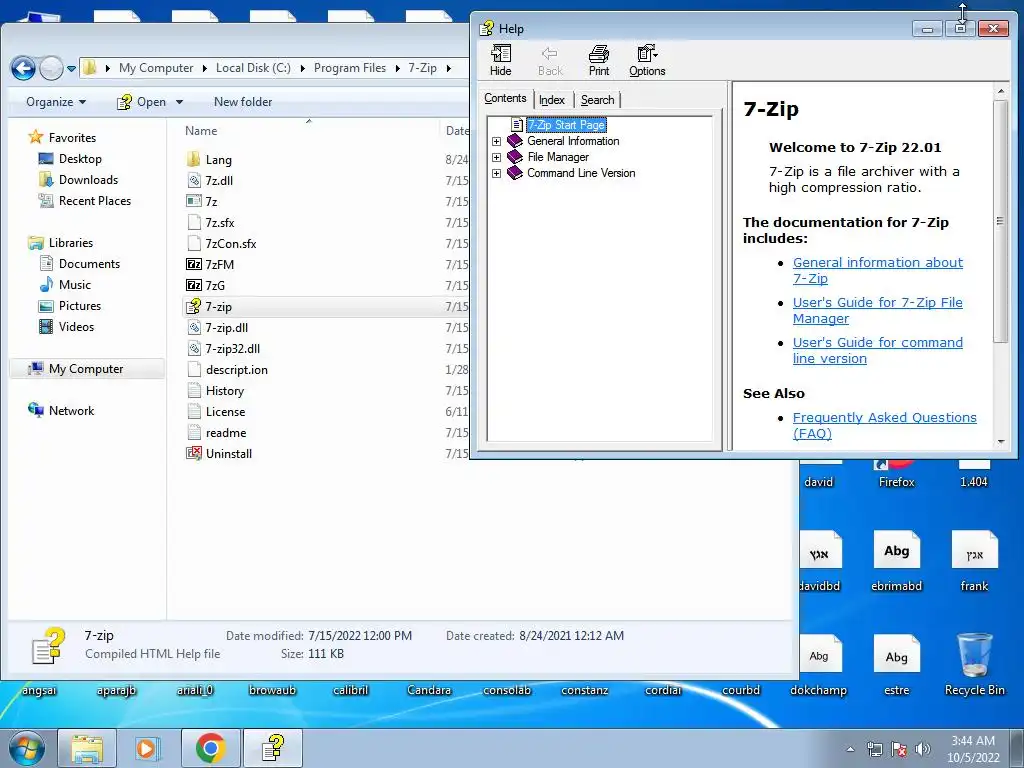Click the volume speaker tray icon
The image size is (1024, 768).
pos(923,749)
